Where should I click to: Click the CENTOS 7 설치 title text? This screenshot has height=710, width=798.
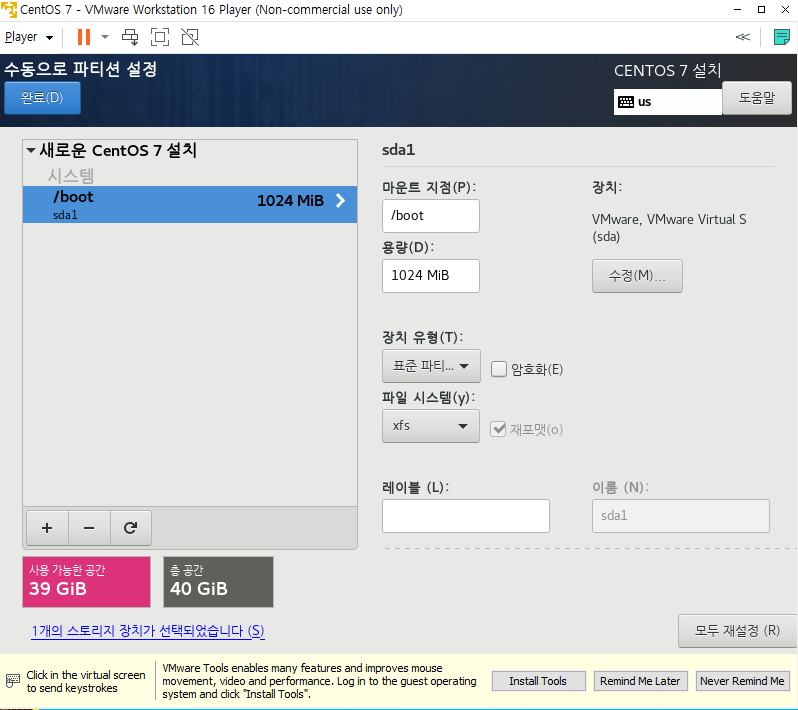(668, 70)
